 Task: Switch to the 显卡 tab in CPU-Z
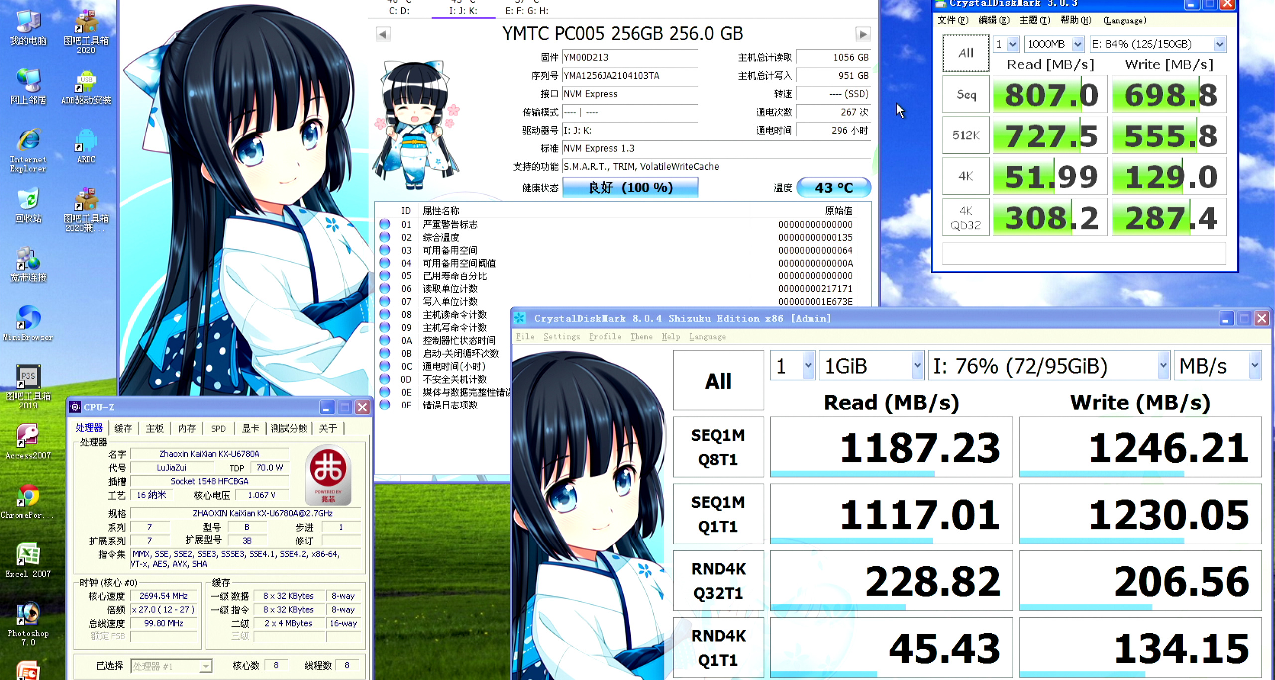tap(251, 429)
